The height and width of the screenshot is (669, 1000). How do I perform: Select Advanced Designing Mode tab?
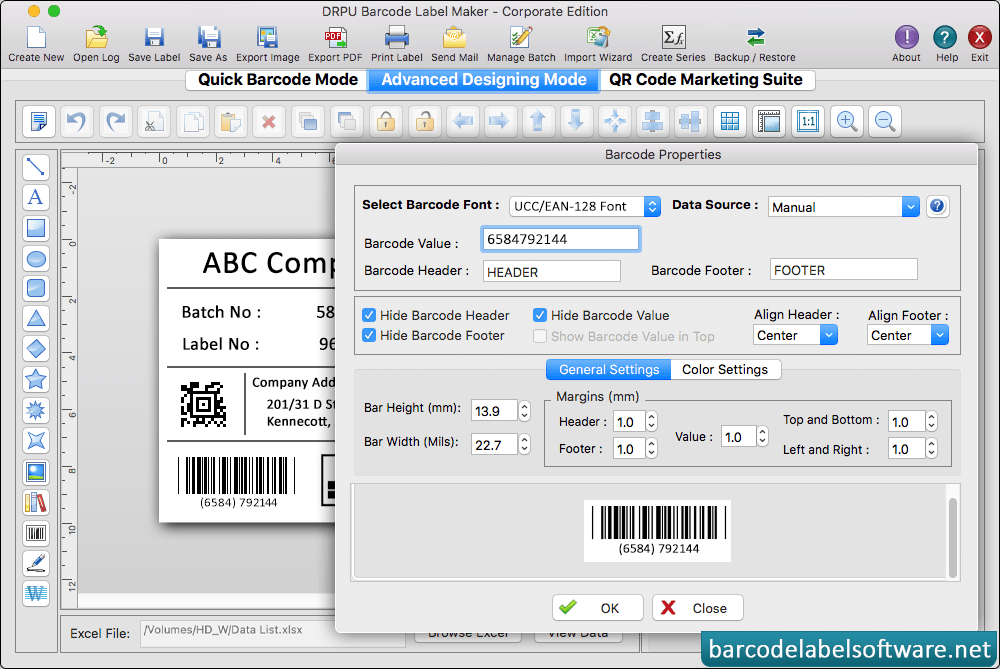point(483,80)
